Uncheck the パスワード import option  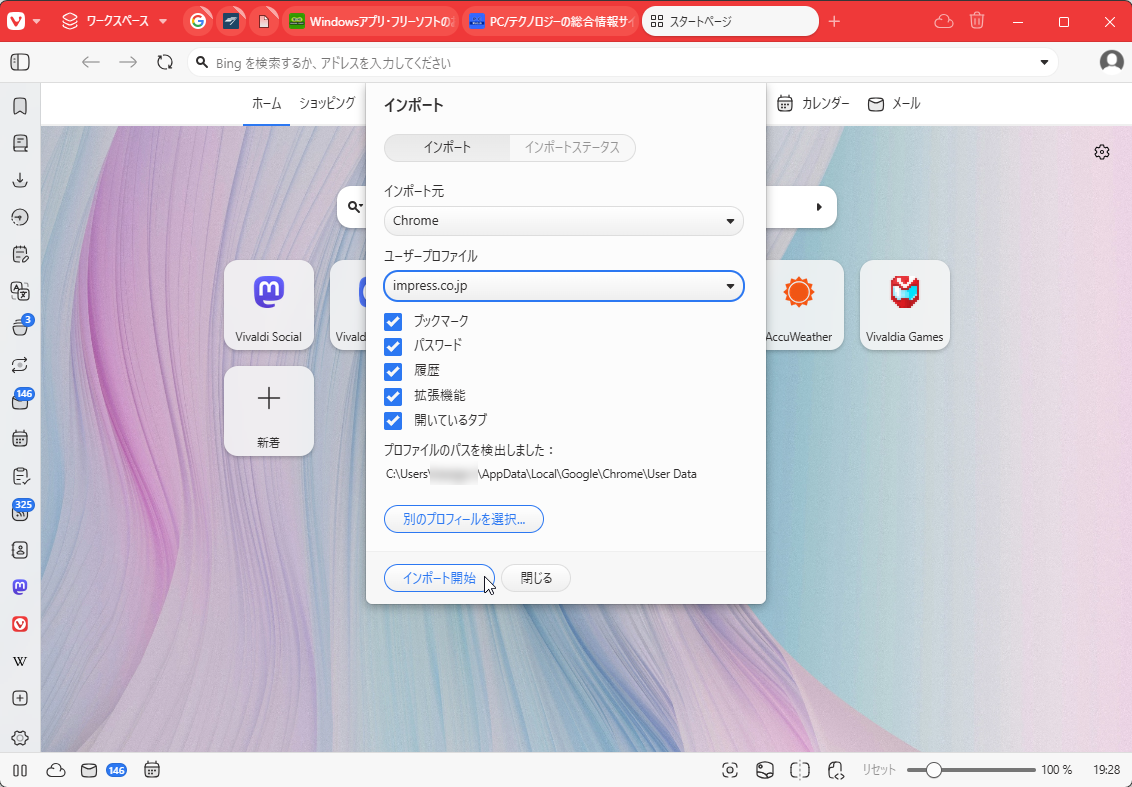coord(392,346)
